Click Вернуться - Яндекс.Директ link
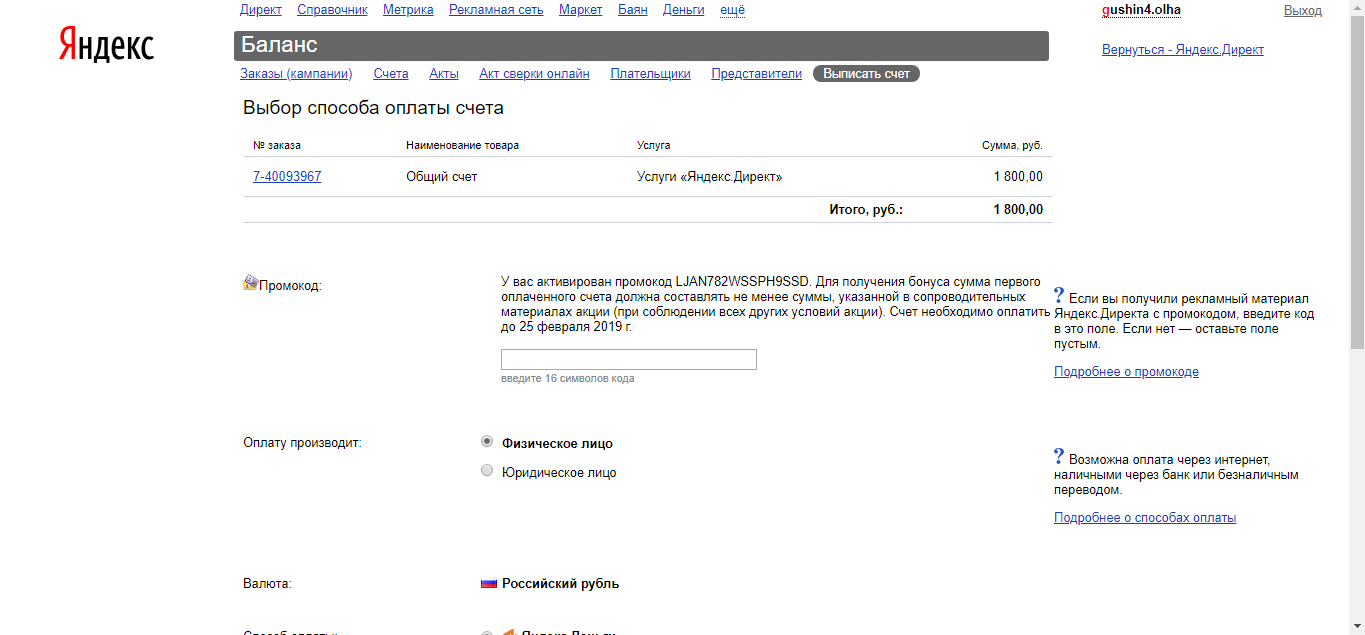The width and height of the screenshot is (1365, 635). pyautogui.click(x=1183, y=50)
